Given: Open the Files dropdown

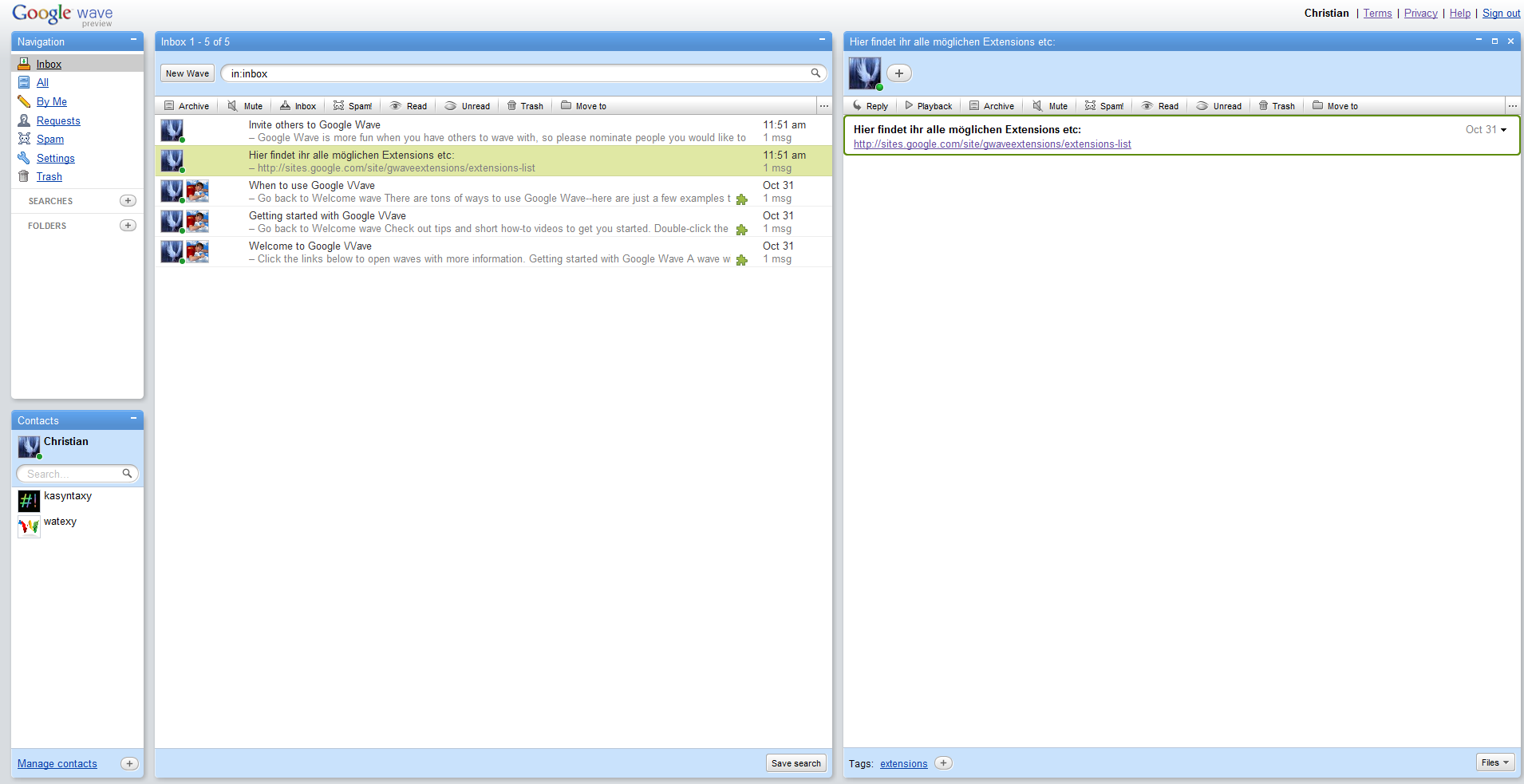Looking at the screenshot, I should tap(1495, 762).
